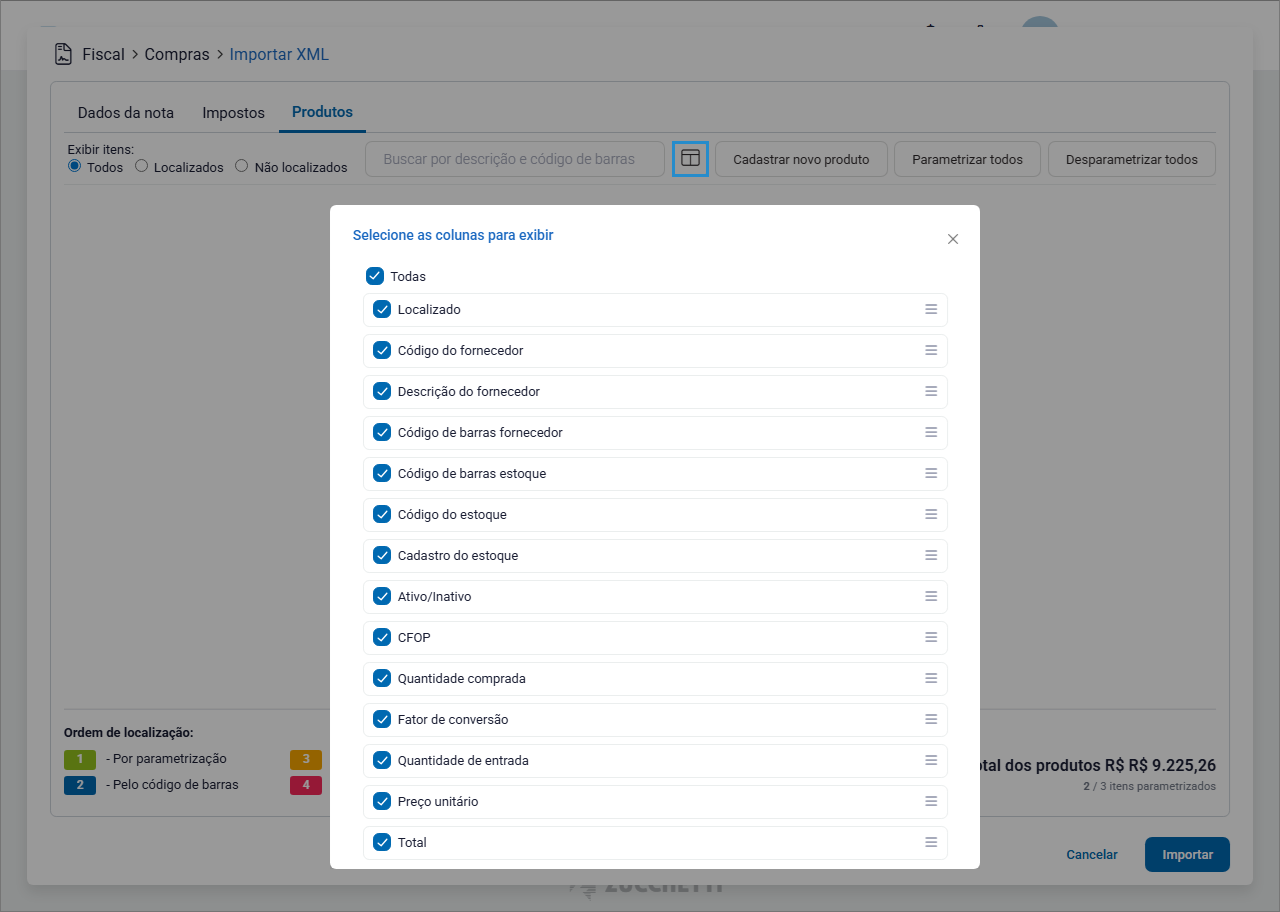Toggle the Descrição do fornecedor checkbox
The width and height of the screenshot is (1280, 912).
click(x=382, y=391)
